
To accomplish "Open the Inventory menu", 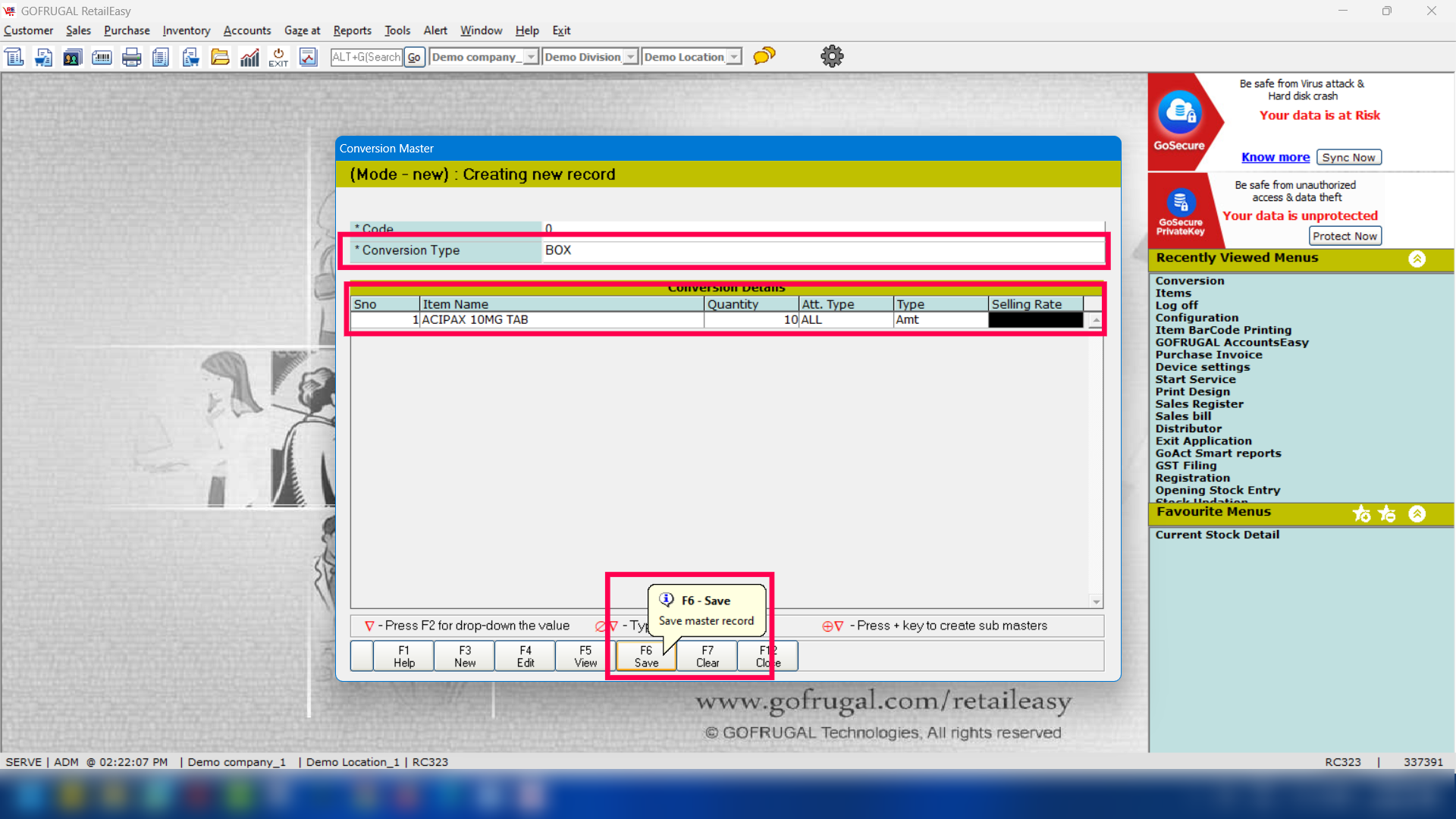I will [x=186, y=30].
